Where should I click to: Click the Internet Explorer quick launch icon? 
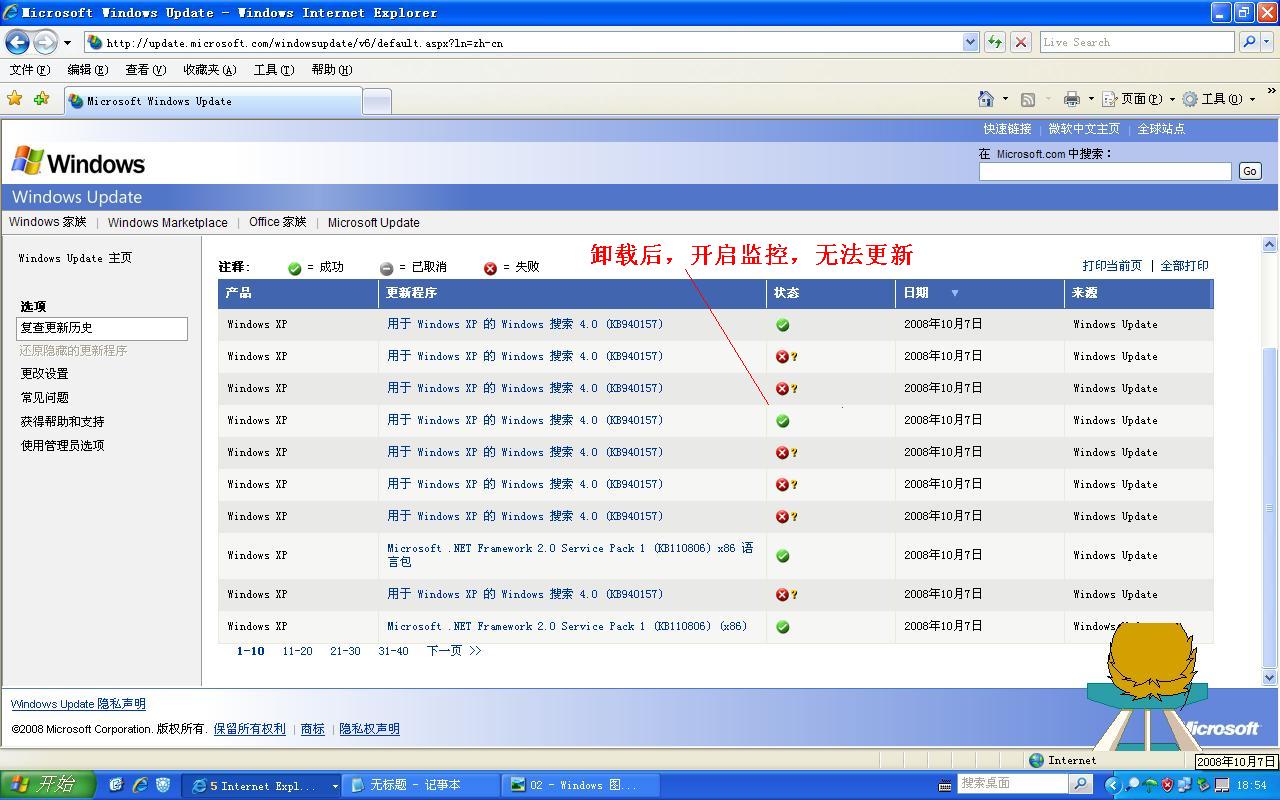coord(139,785)
